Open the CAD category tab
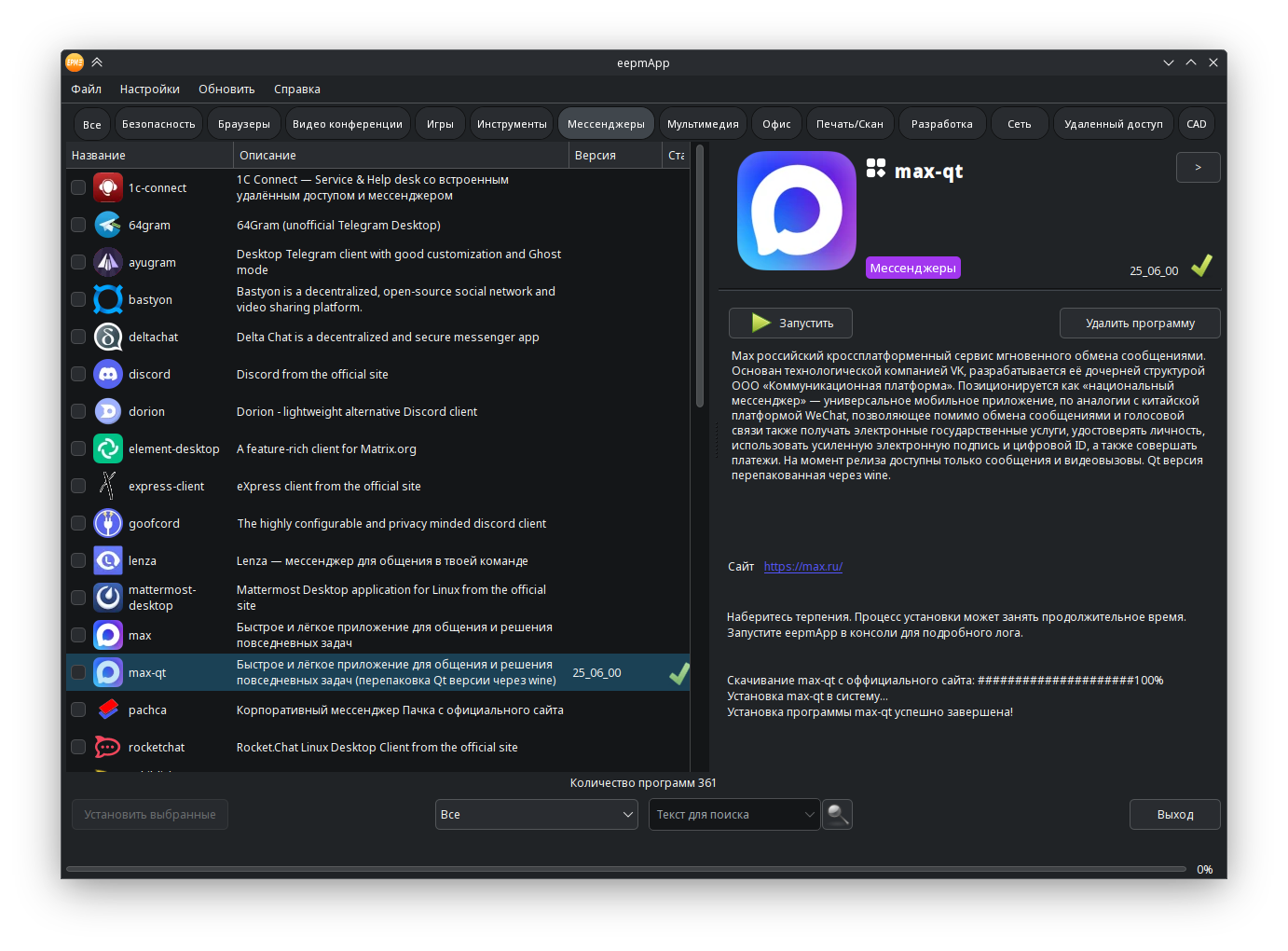This screenshot has height=951, width=1288. point(1197,124)
